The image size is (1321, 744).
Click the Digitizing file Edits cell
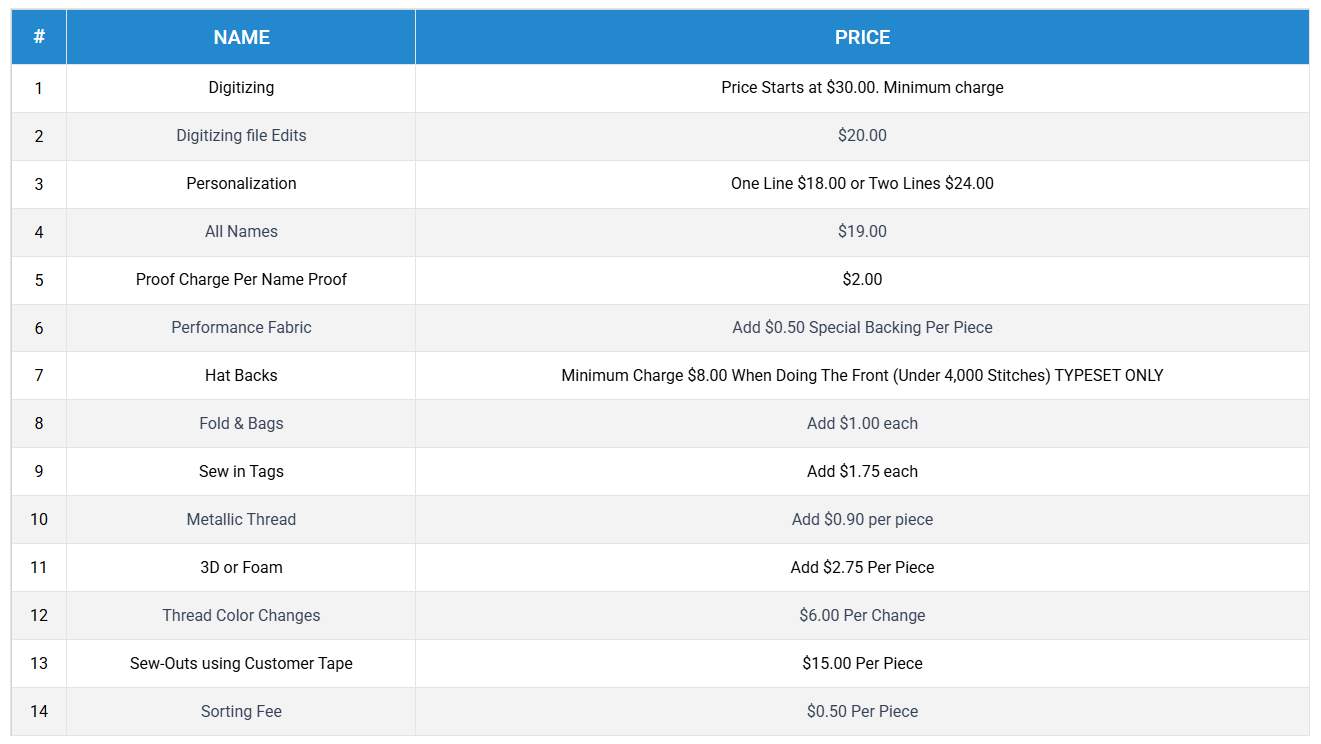click(241, 136)
